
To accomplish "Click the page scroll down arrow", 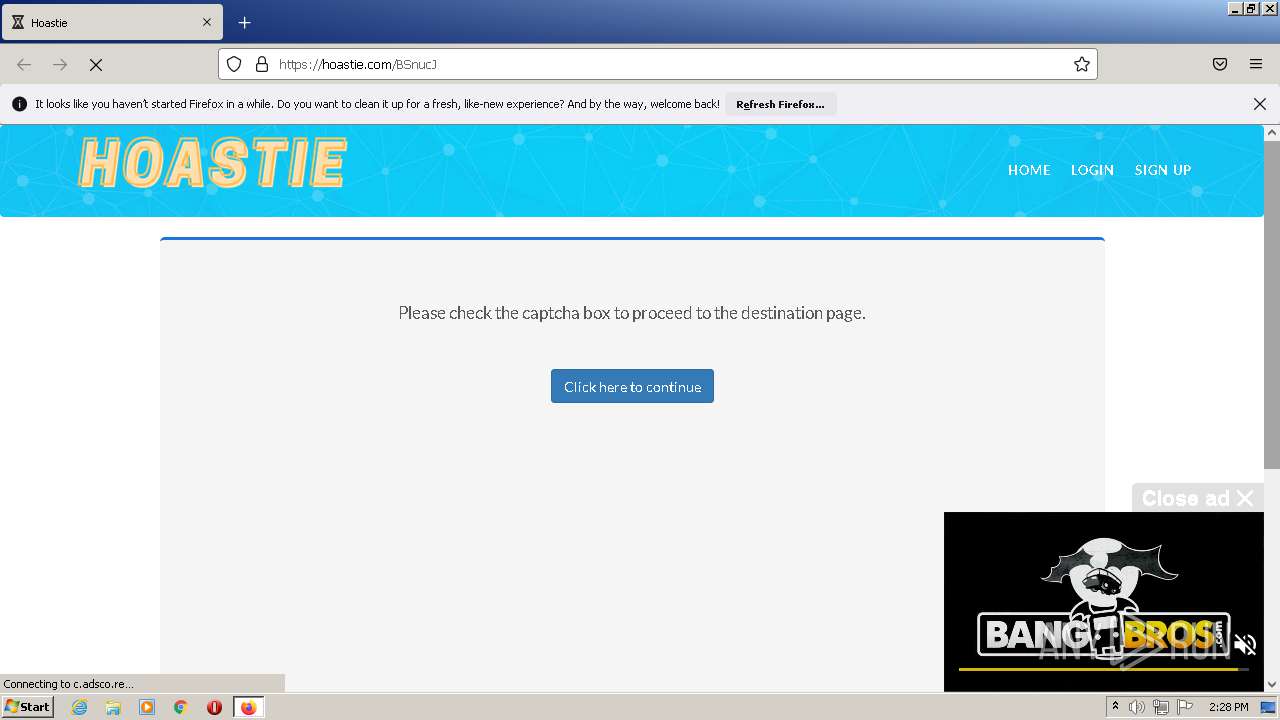I will point(1272,685).
